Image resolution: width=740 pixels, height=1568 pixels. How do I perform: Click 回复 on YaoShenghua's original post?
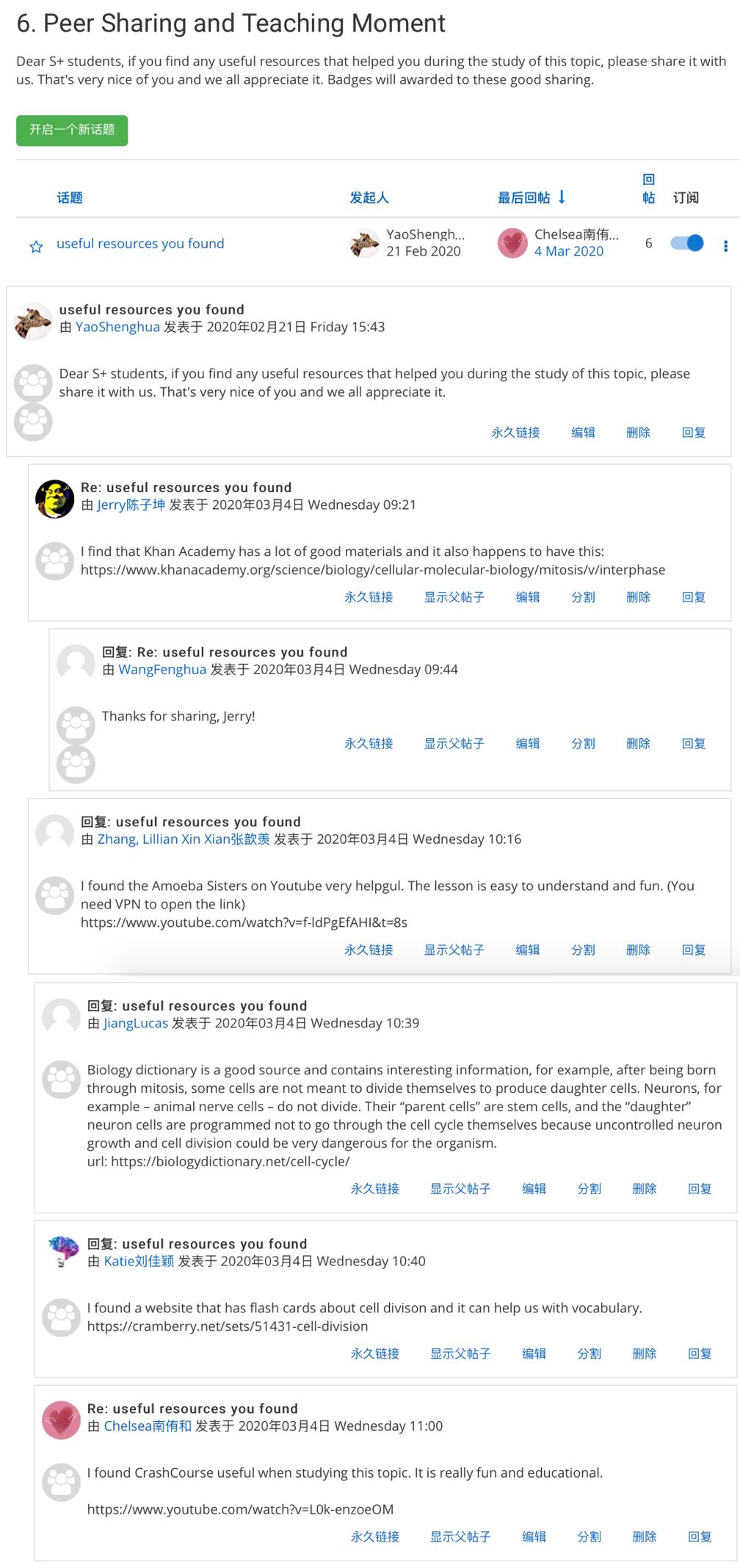pos(694,433)
